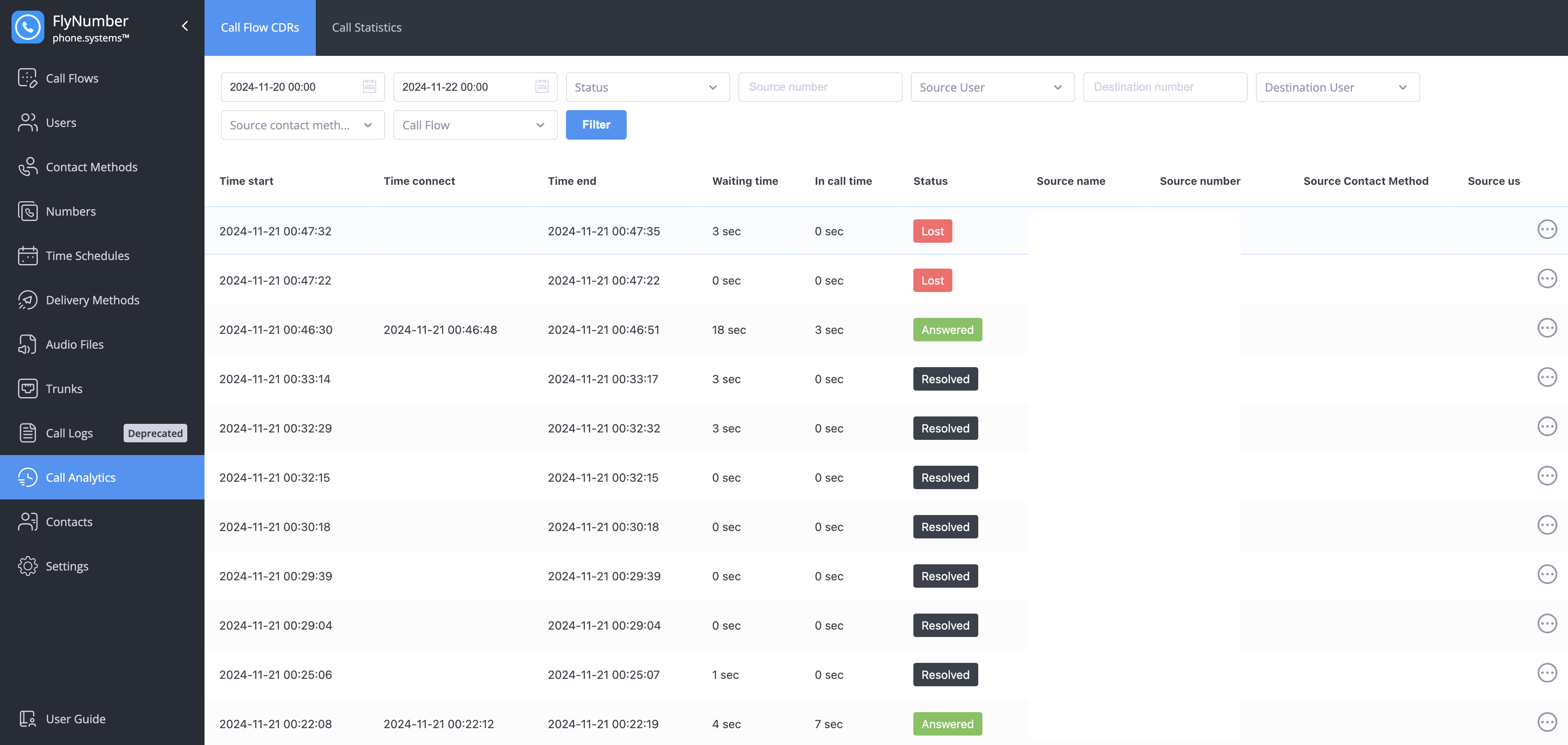Open the Destination User dropdown
This screenshot has height=745, width=1568.
pyautogui.click(x=1337, y=87)
